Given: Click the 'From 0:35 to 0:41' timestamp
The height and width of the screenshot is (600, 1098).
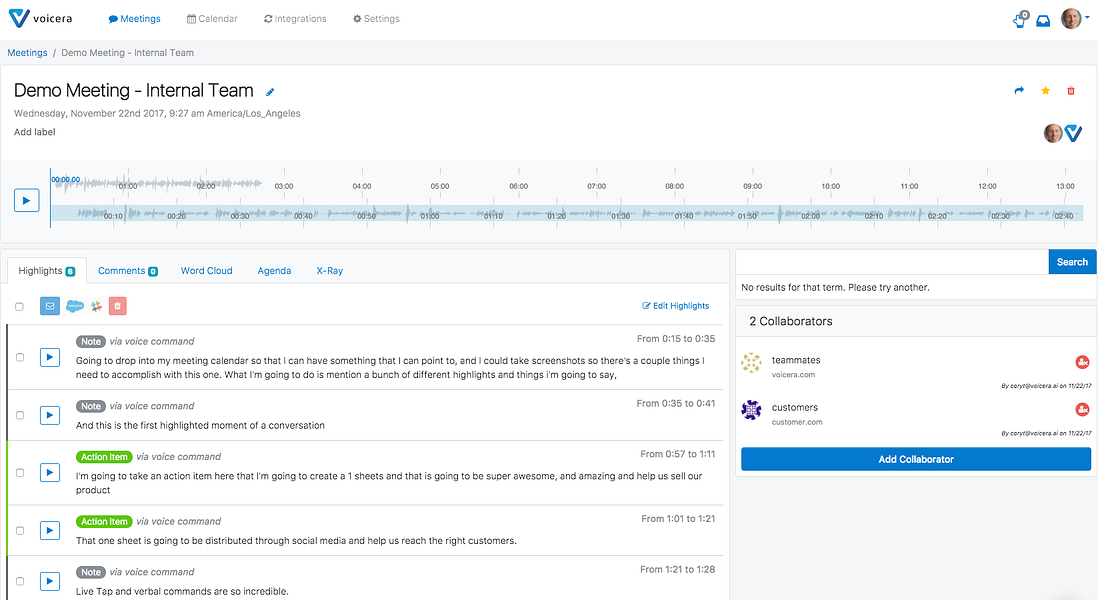Looking at the screenshot, I should 676,403.
